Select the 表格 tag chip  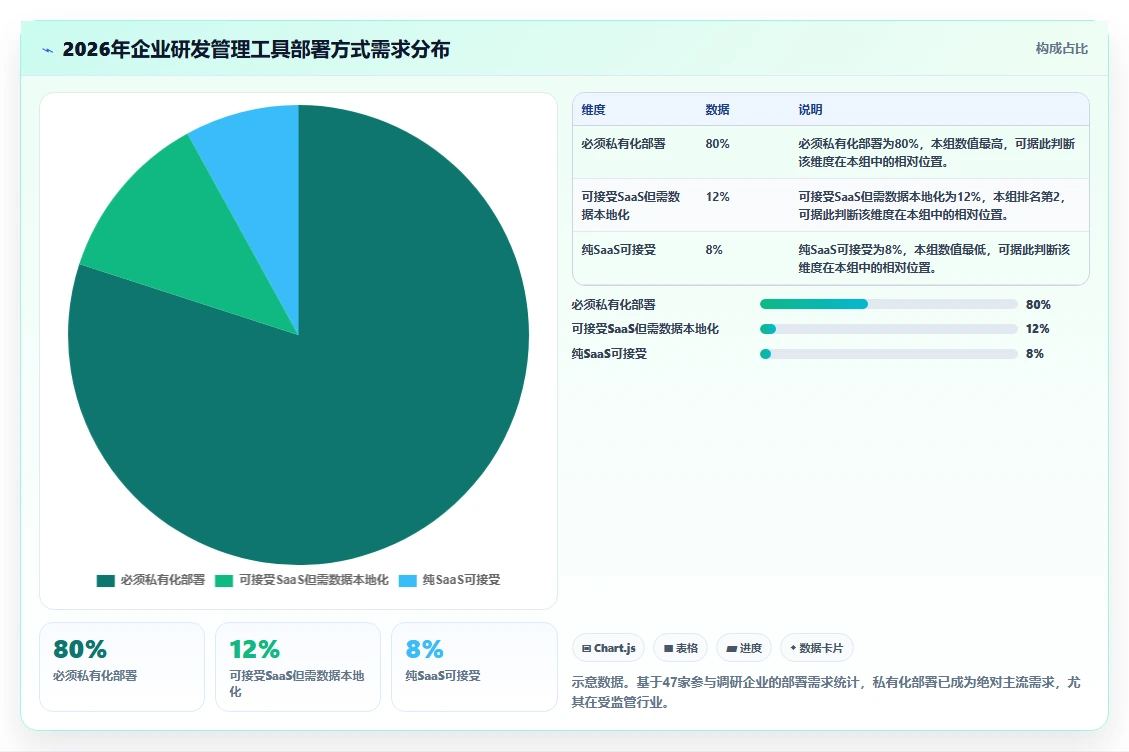[680, 648]
